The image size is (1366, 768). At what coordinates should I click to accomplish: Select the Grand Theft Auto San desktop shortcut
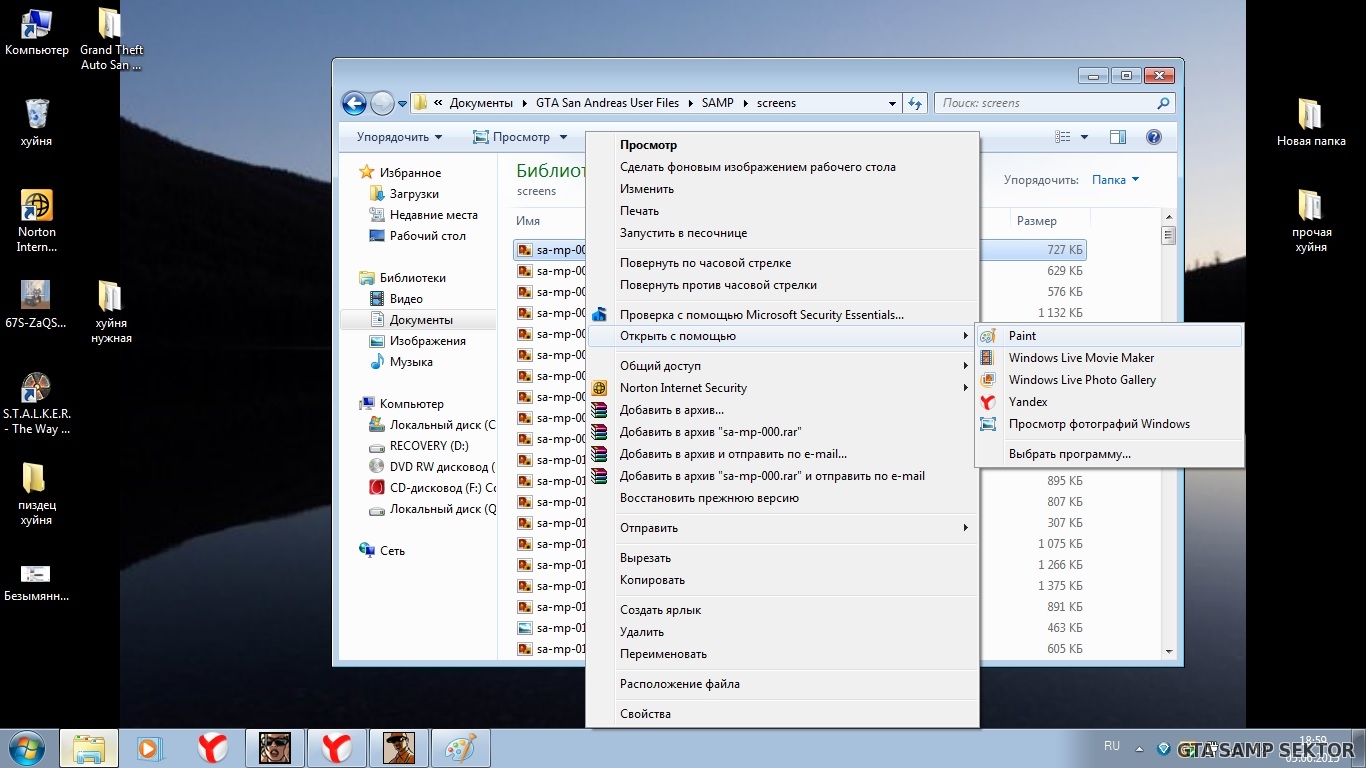click(111, 40)
